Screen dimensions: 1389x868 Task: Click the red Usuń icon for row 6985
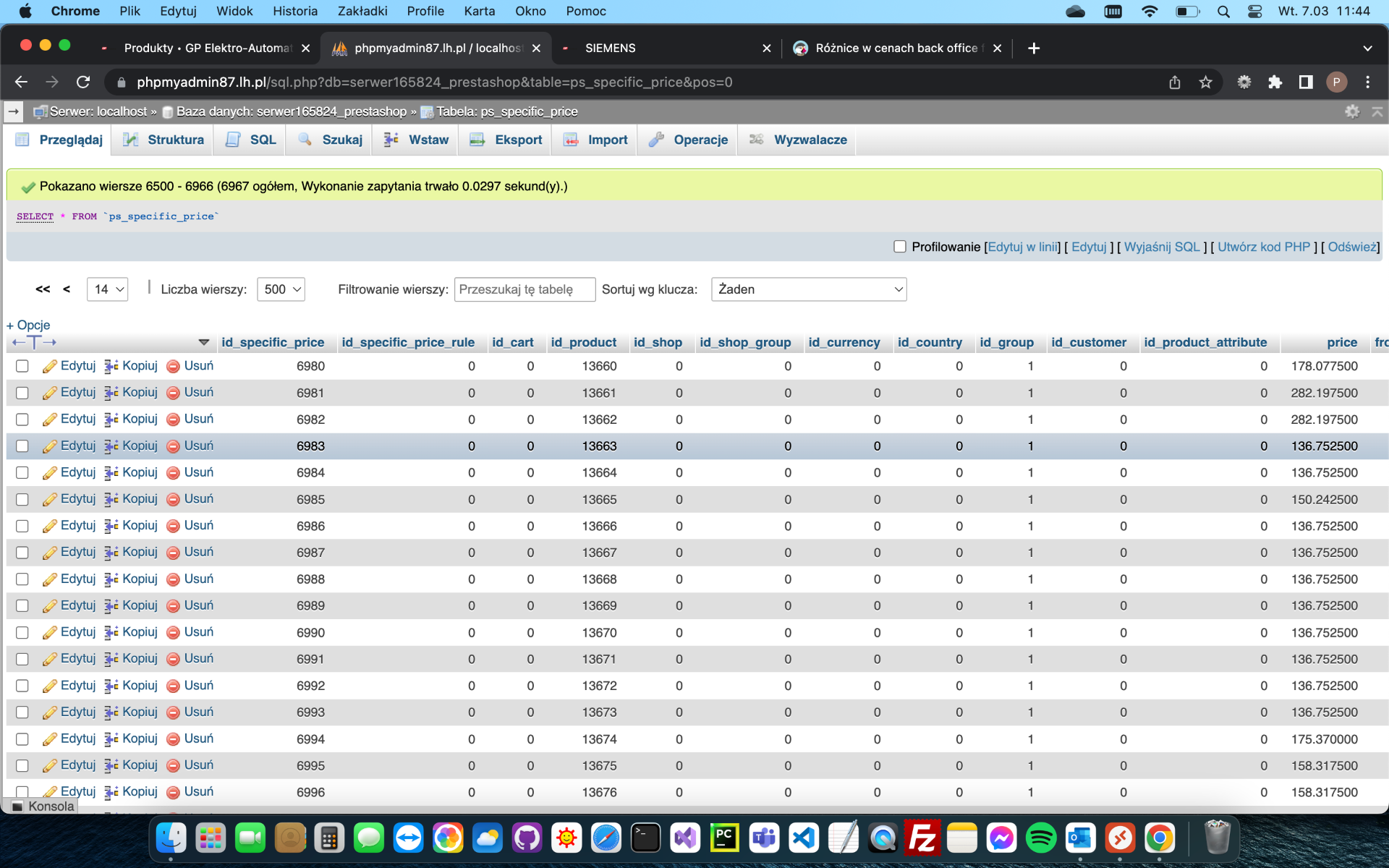point(173,500)
